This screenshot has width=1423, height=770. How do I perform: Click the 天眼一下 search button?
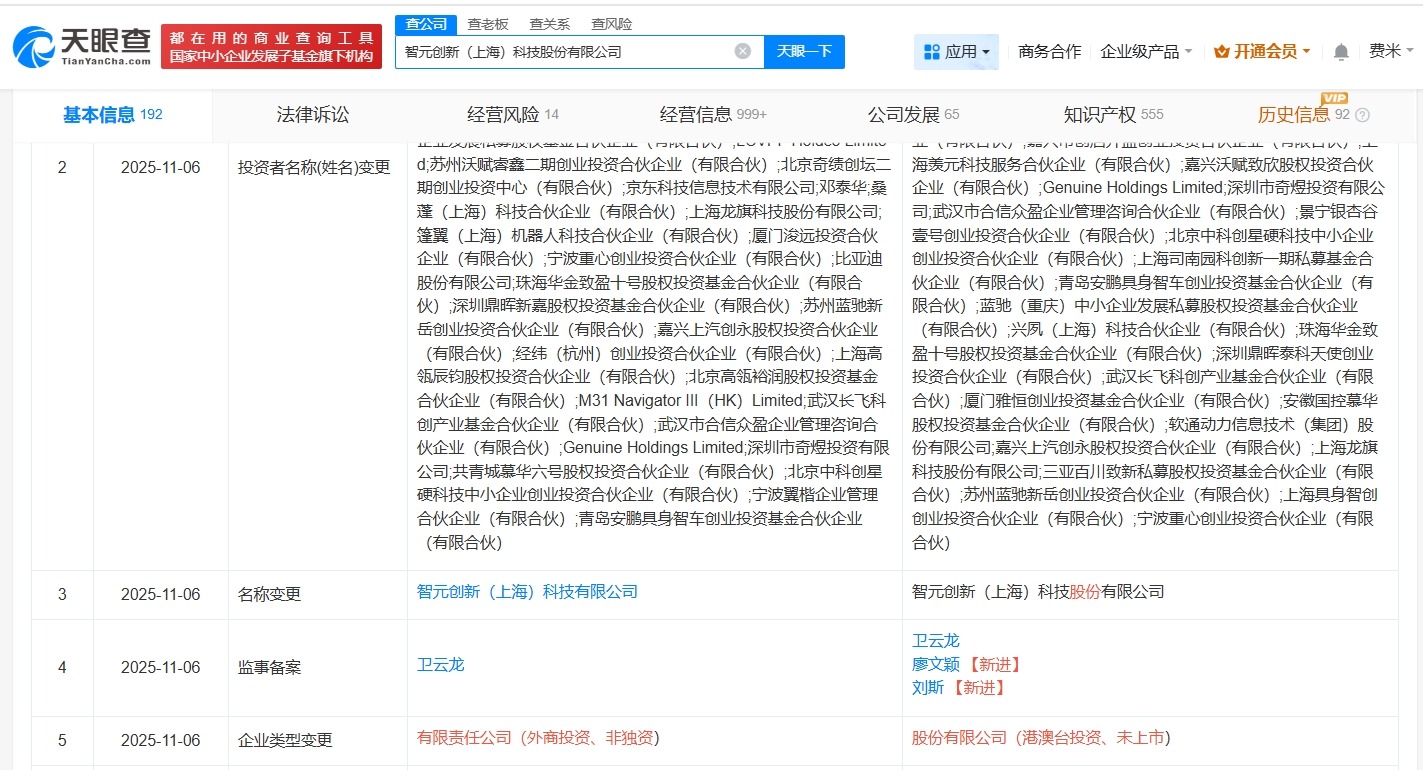pyautogui.click(x=804, y=51)
